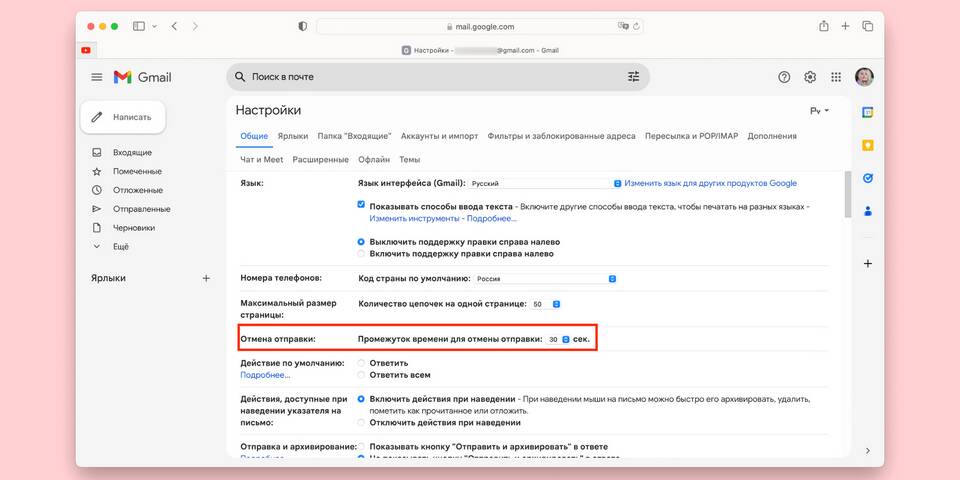Click the mail.google.com address bar
Image resolution: width=960 pixels, height=480 pixels.
(x=480, y=26)
